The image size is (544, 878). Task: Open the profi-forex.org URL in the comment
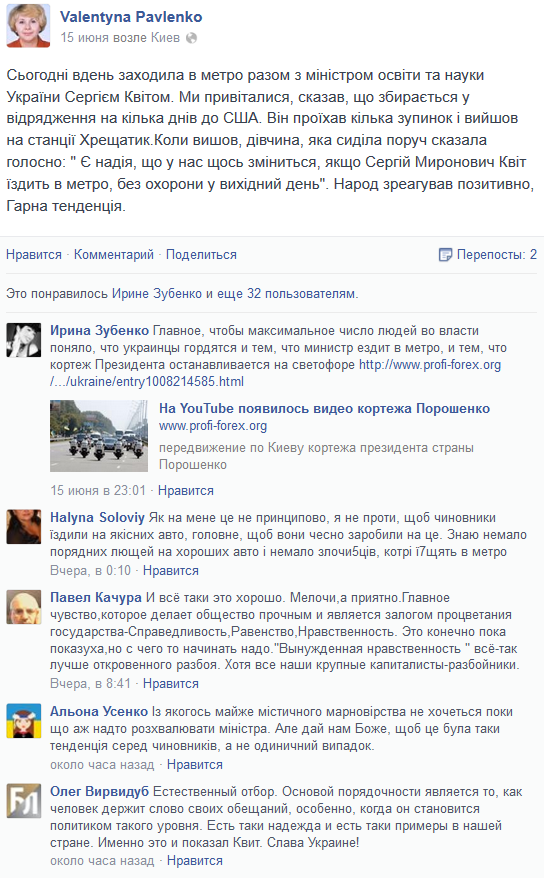pos(275,373)
